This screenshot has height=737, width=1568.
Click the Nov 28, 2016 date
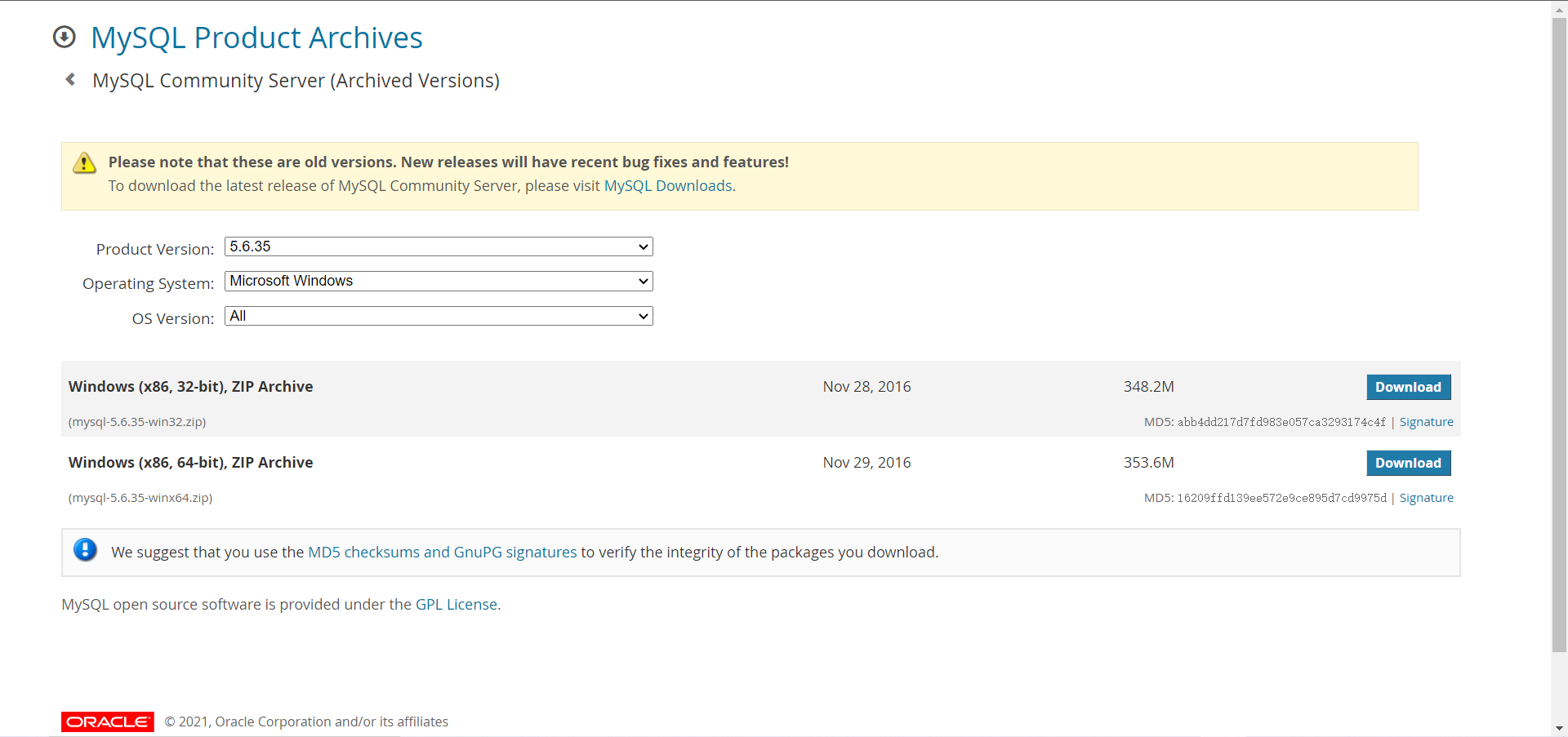click(866, 387)
